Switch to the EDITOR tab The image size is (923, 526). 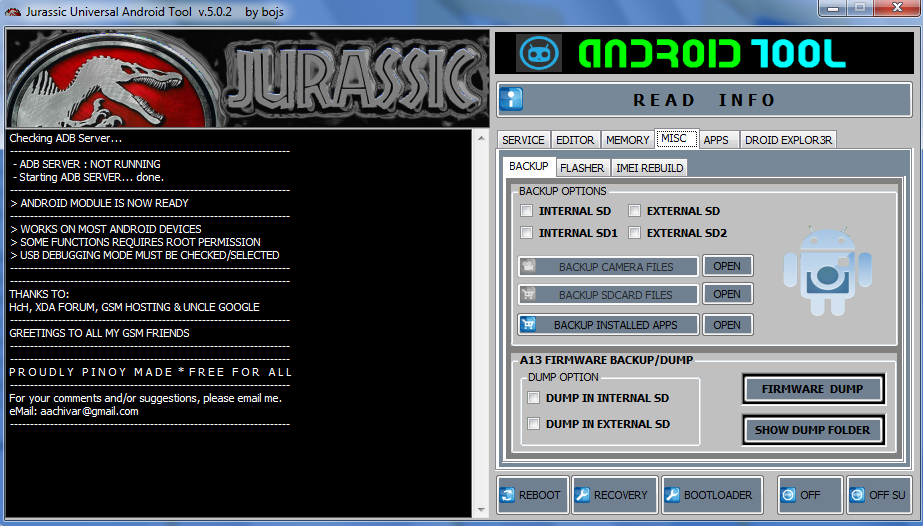coord(575,140)
